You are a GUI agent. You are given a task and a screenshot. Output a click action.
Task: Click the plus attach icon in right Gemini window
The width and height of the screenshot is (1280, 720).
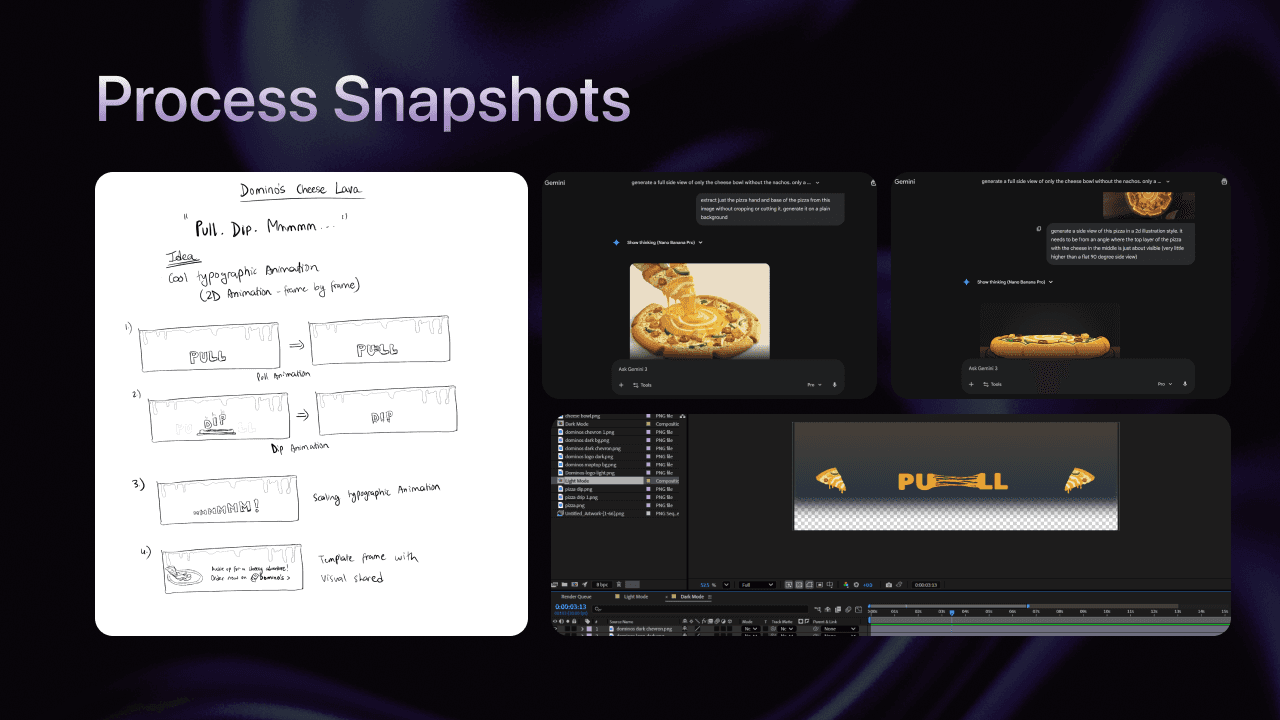970,384
